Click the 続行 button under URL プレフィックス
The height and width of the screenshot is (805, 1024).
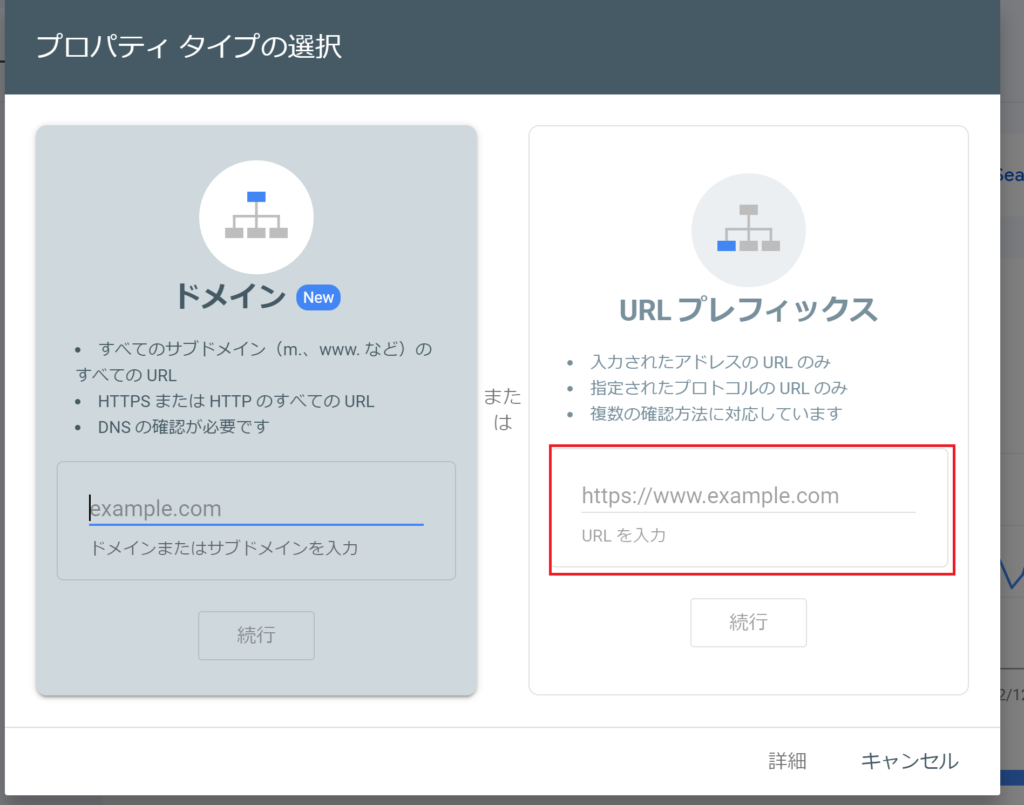748,622
